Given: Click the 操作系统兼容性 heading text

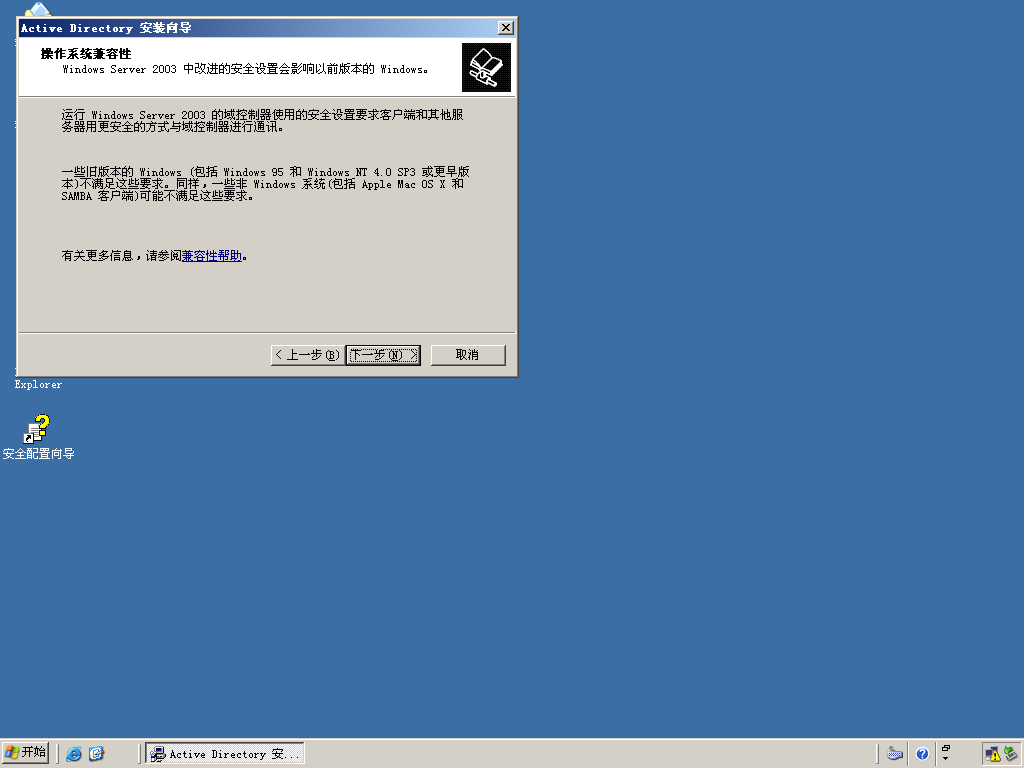Looking at the screenshot, I should click(x=86, y=54).
